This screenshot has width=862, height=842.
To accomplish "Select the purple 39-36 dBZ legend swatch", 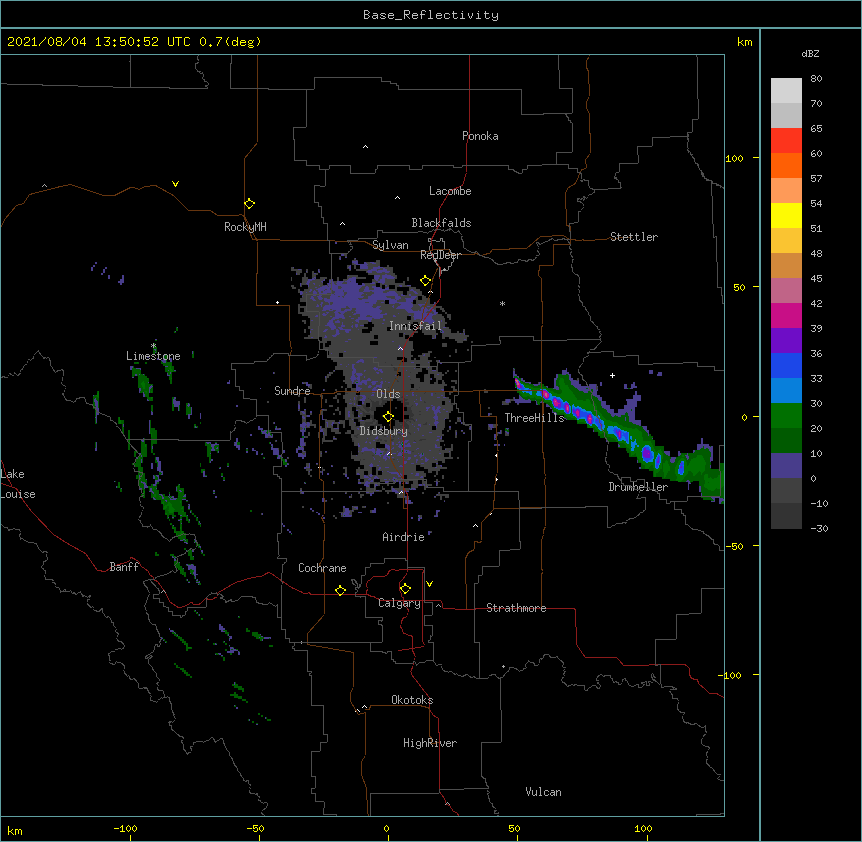I will (786, 341).
